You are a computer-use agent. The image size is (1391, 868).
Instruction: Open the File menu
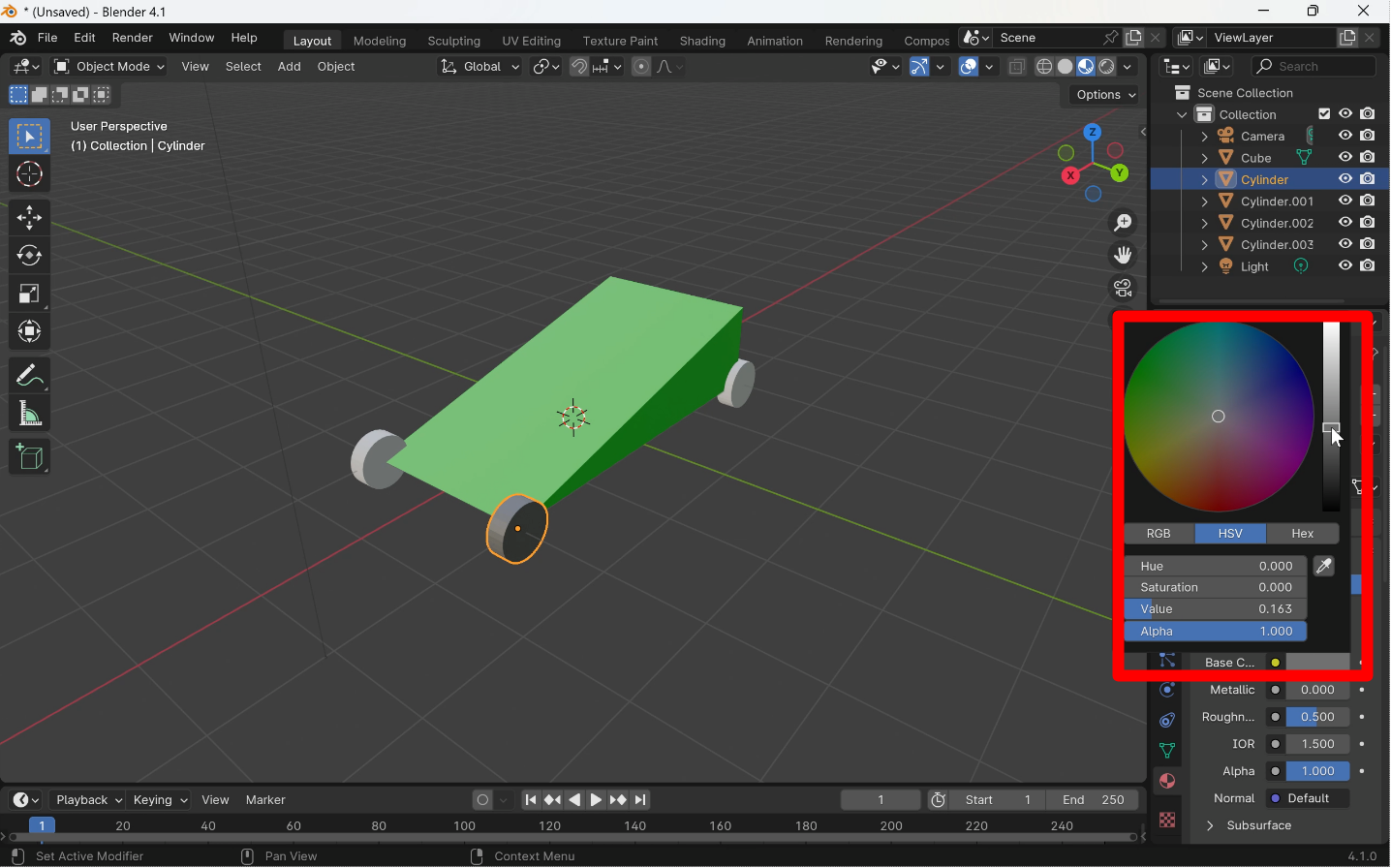tap(47, 38)
